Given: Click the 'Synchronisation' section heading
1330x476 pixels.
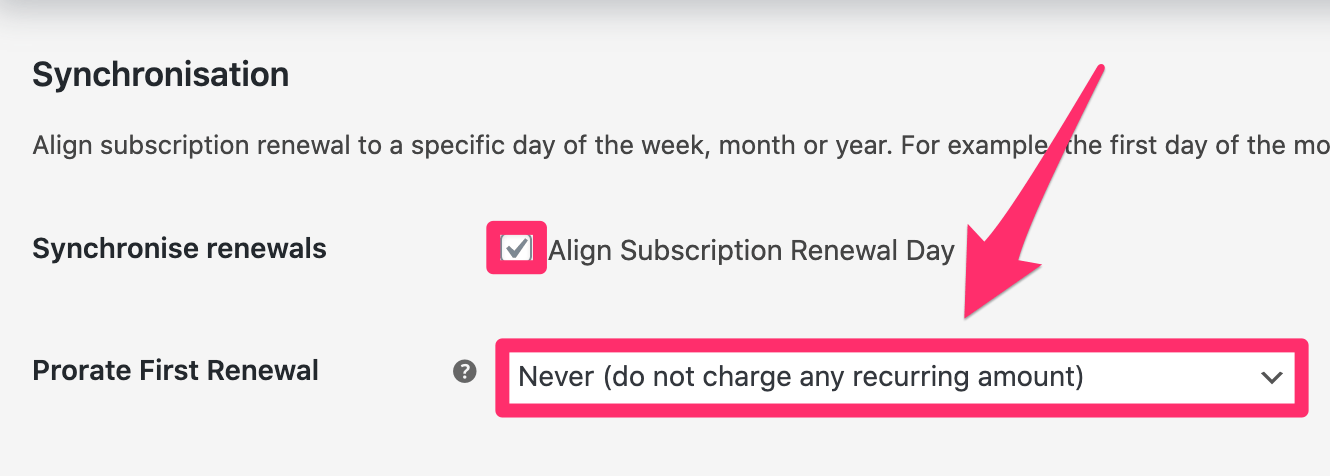Looking at the screenshot, I should [160, 75].
